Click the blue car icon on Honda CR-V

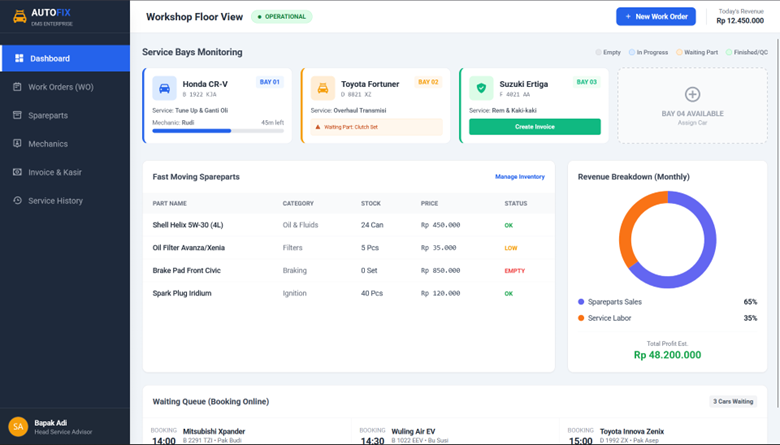164,88
